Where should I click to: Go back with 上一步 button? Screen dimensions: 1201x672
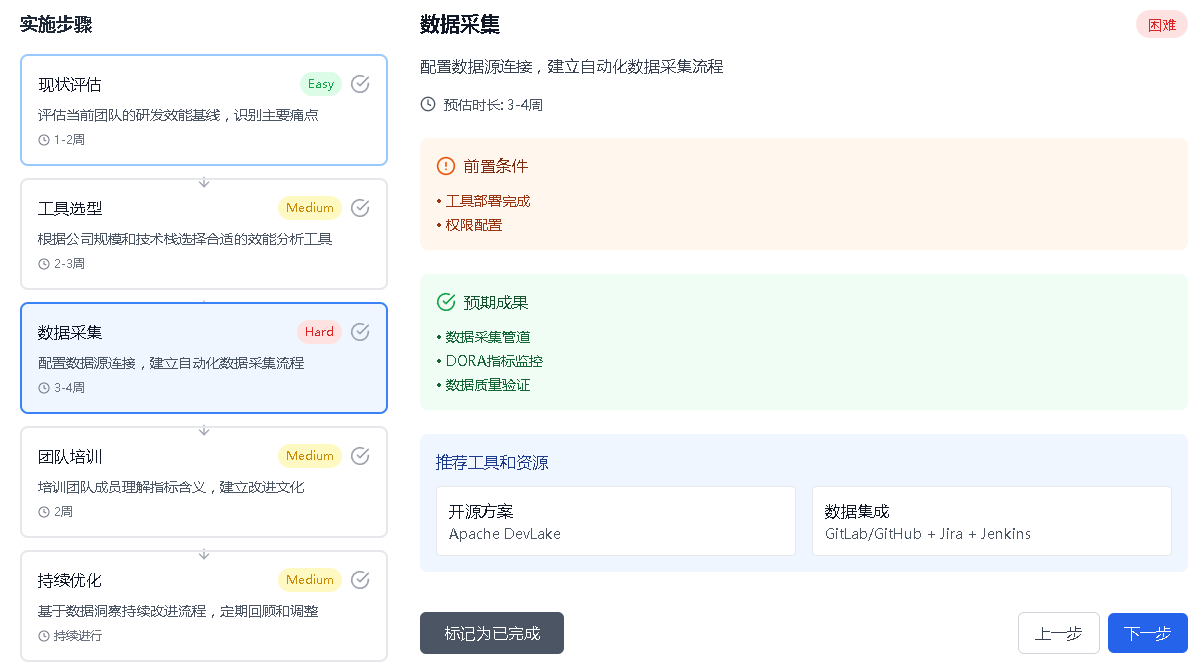(1058, 633)
